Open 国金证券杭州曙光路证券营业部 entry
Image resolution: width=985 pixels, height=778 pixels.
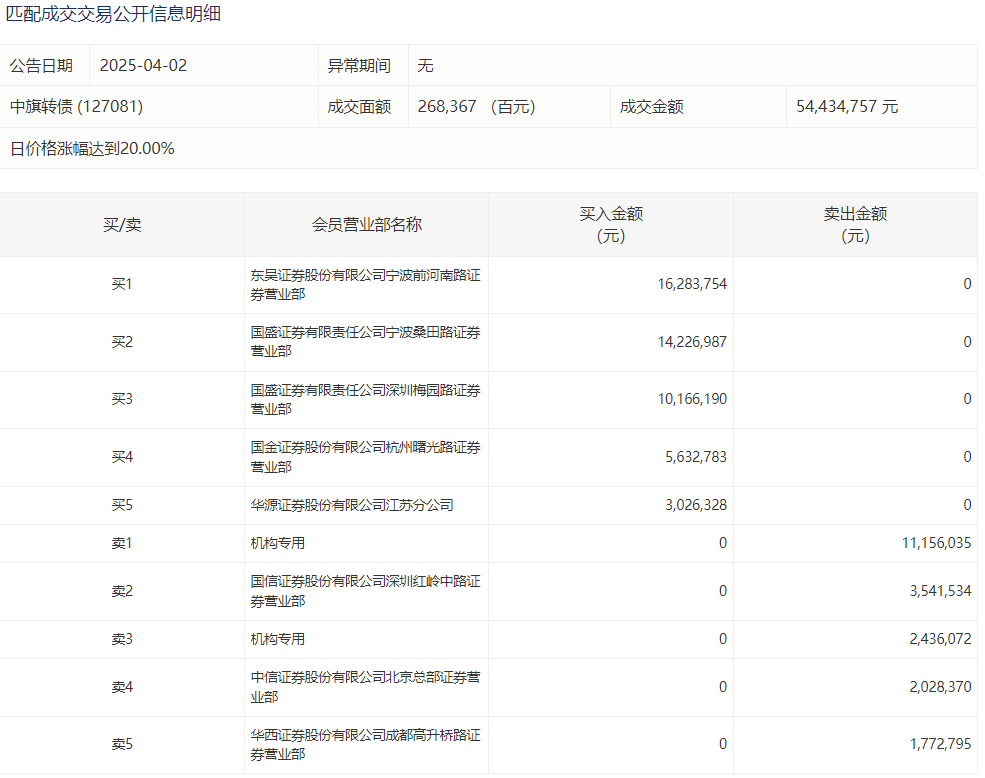pyautogui.click(x=365, y=457)
